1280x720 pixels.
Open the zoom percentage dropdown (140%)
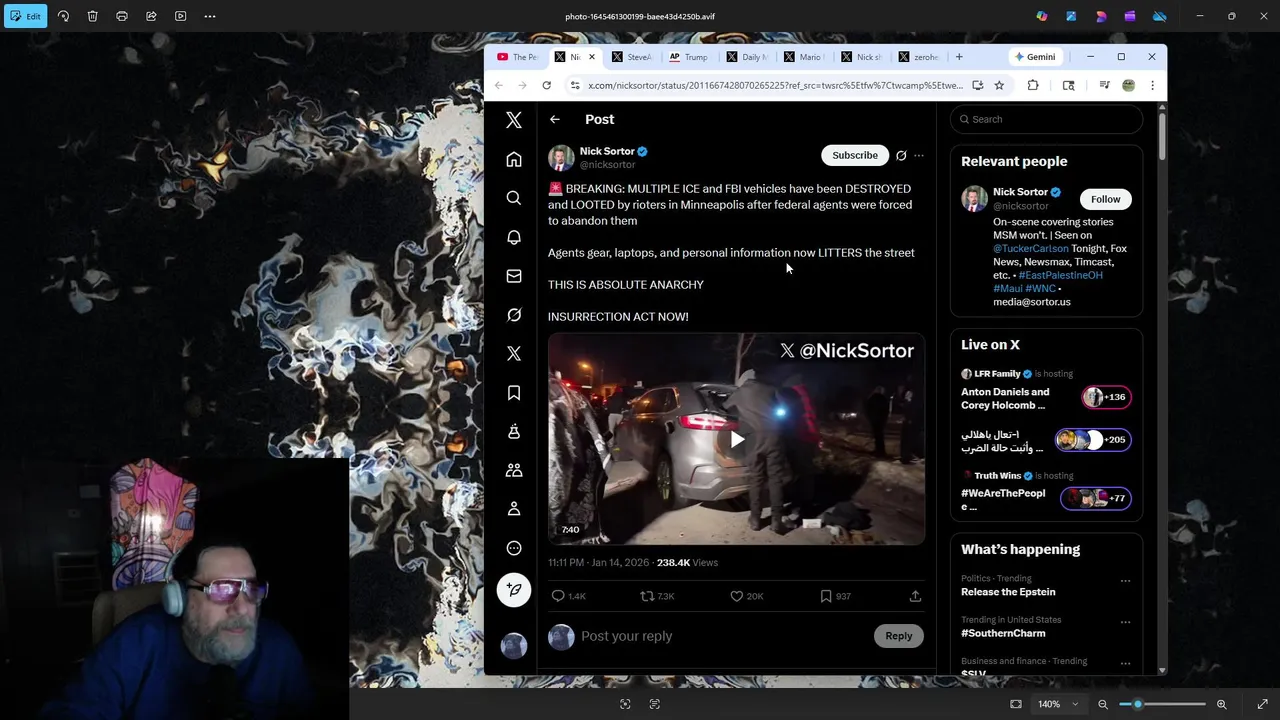coord(1059,704)
